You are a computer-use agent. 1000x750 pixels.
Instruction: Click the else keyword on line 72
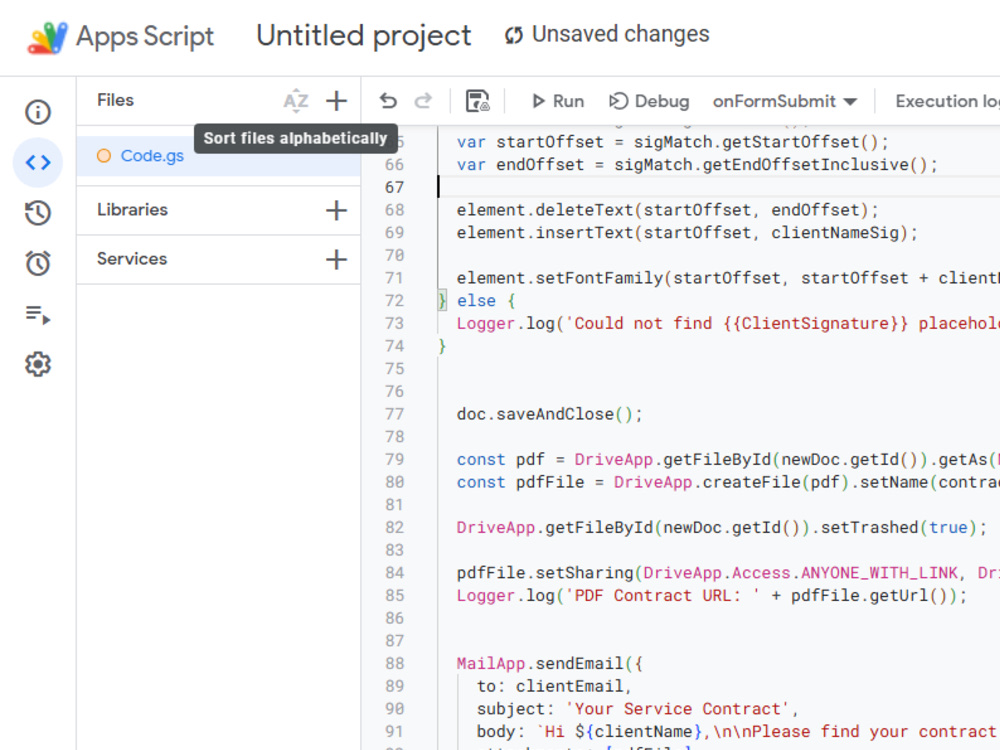tap(476, 301)
